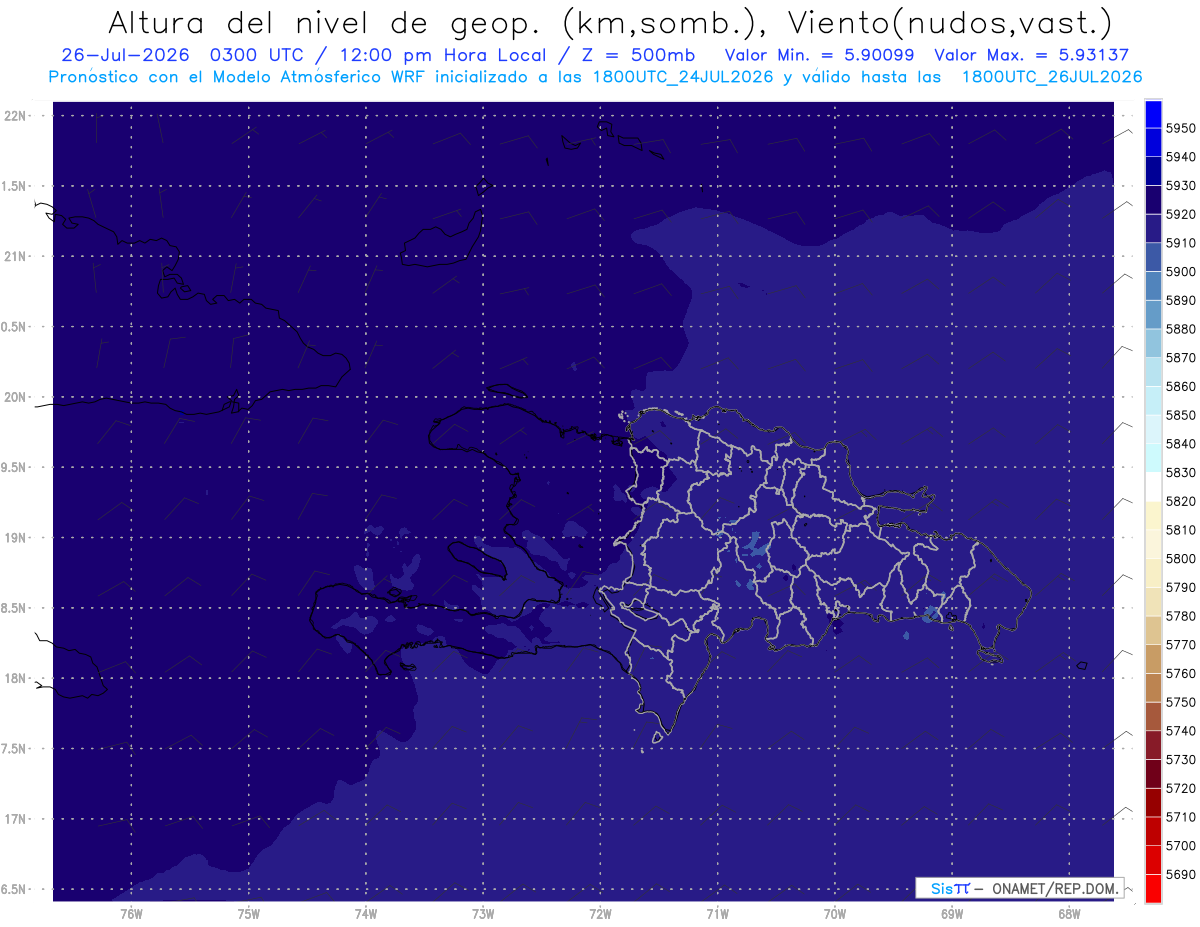Image resolution: width=1200 pixels, height=927 pixels.
Task: Click the colorbar value '5910'
Action: [x=1181, y=243]
